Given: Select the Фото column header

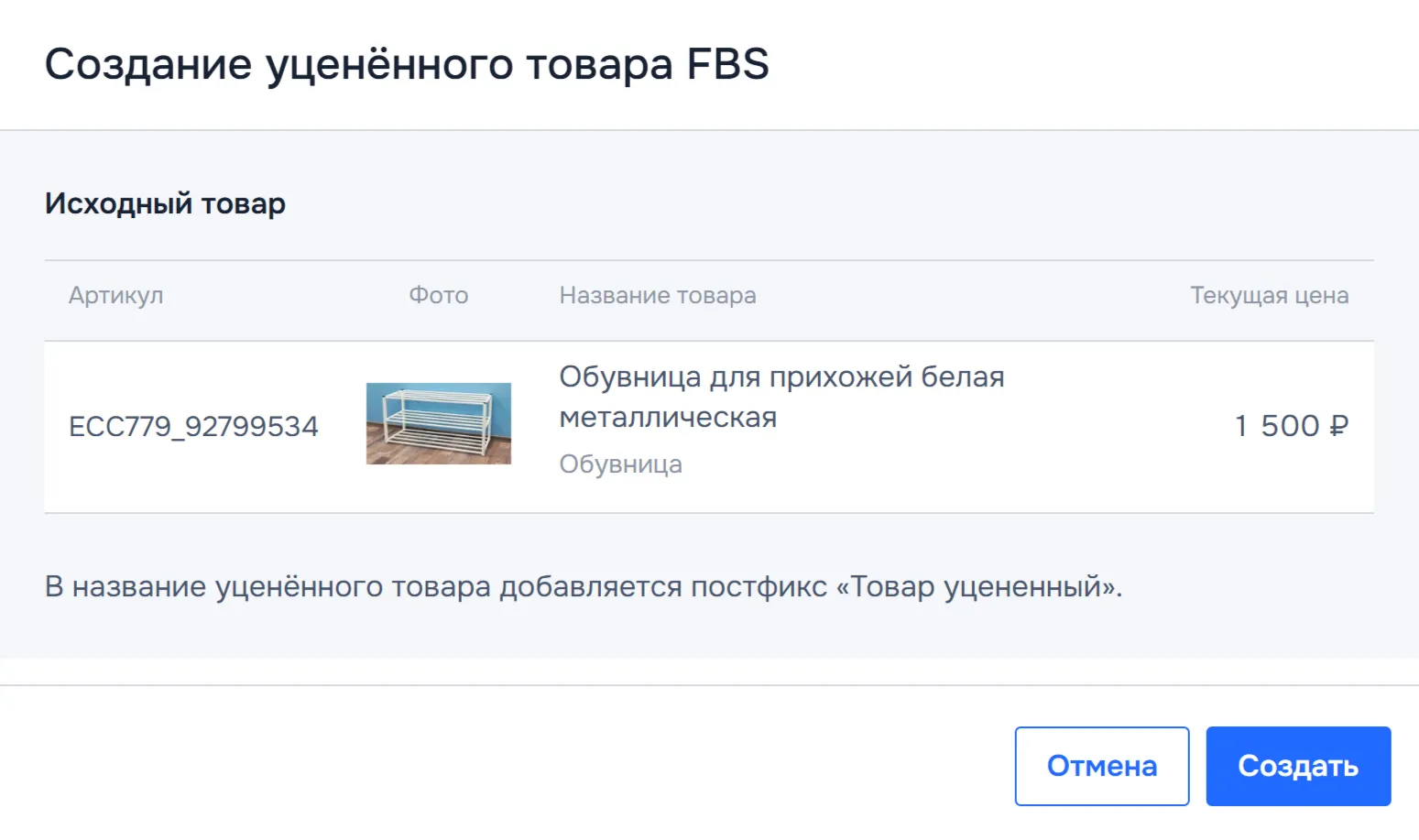Looking at the screenshot, I should tap(438, 296).
